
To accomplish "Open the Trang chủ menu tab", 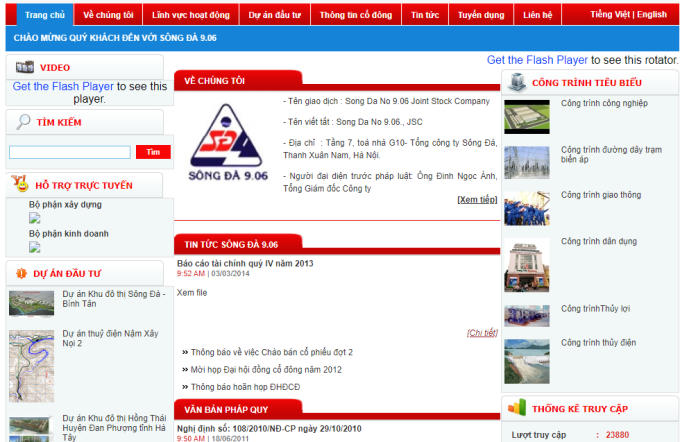I will (x=44, y=16).
